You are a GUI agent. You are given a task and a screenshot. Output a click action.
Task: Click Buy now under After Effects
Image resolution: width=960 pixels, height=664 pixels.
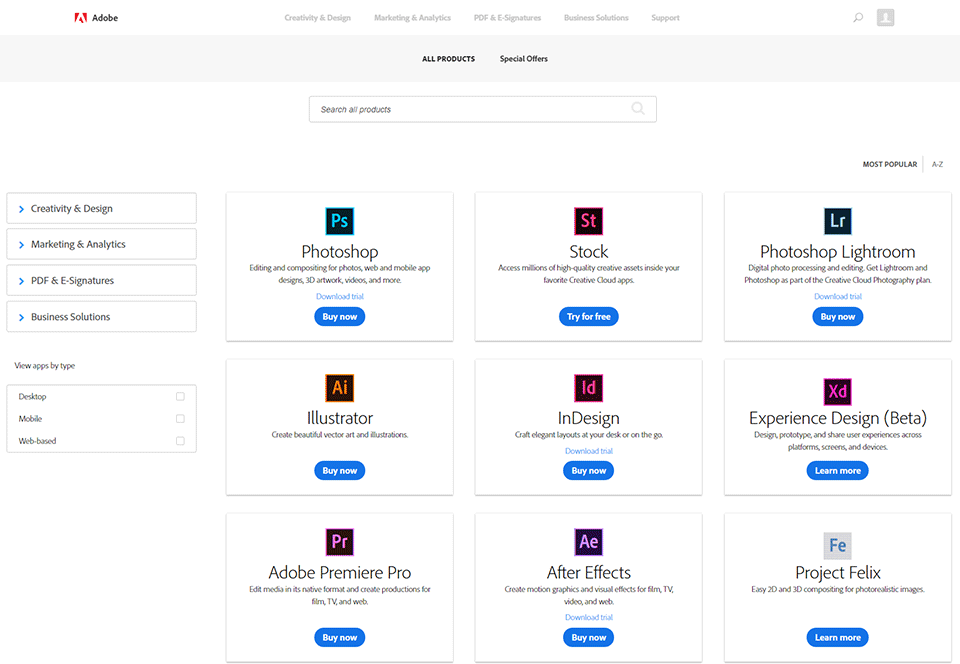[x=588, y=637]
